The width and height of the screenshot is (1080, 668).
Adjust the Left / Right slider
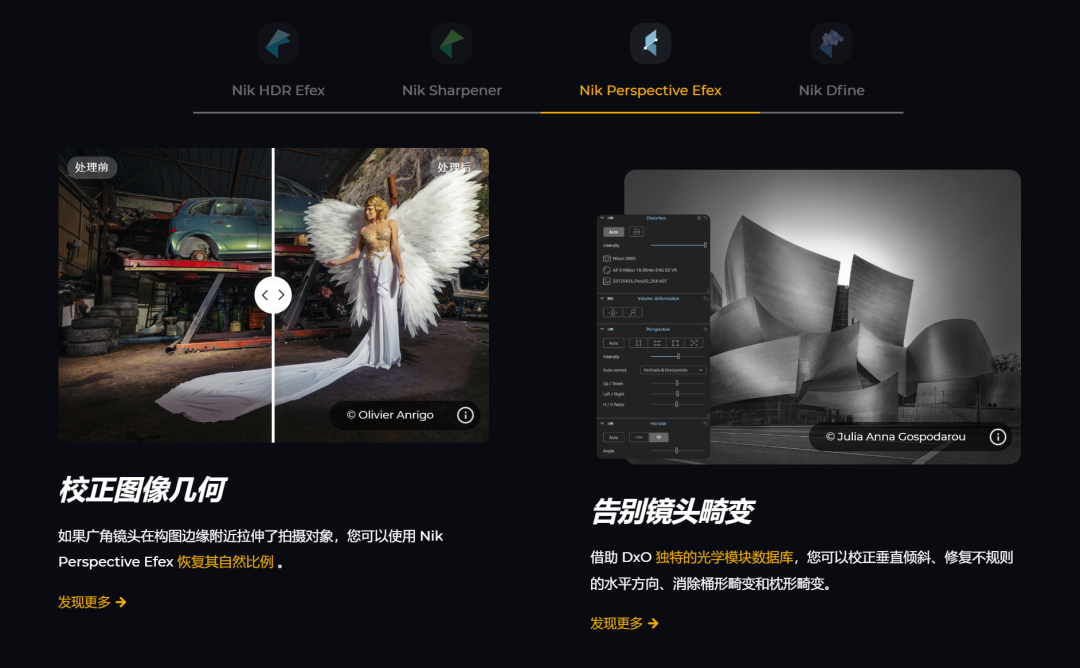point(678,394)
